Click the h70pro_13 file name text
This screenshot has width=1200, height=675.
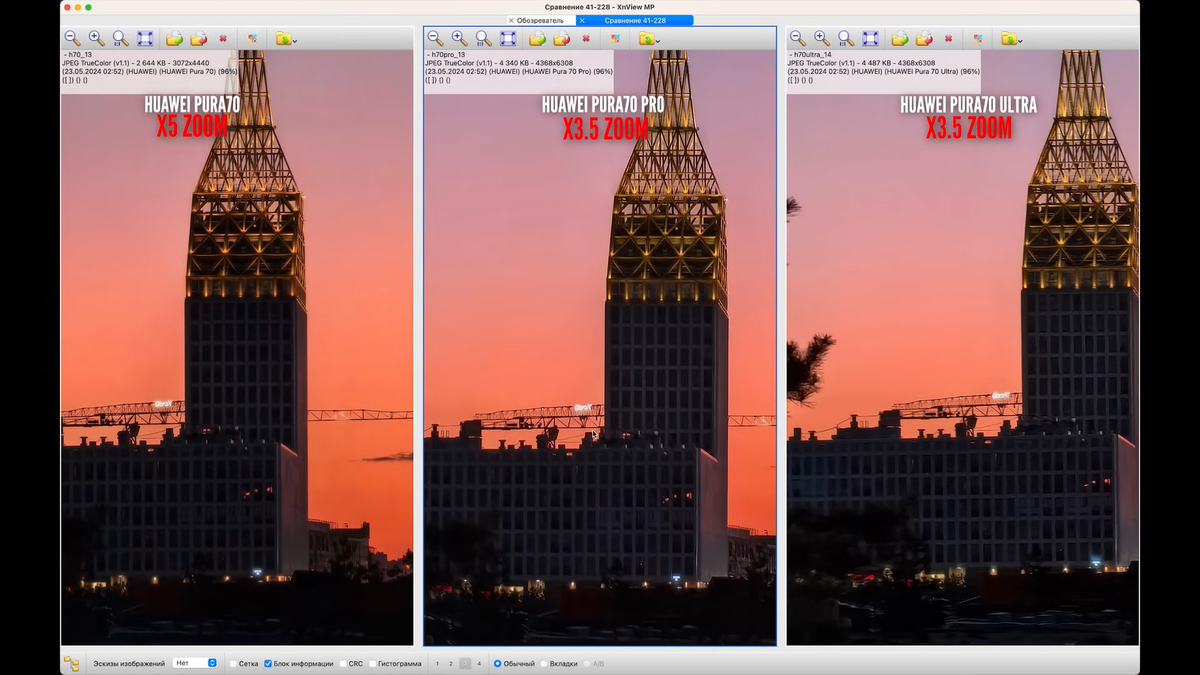pos(448,55)
